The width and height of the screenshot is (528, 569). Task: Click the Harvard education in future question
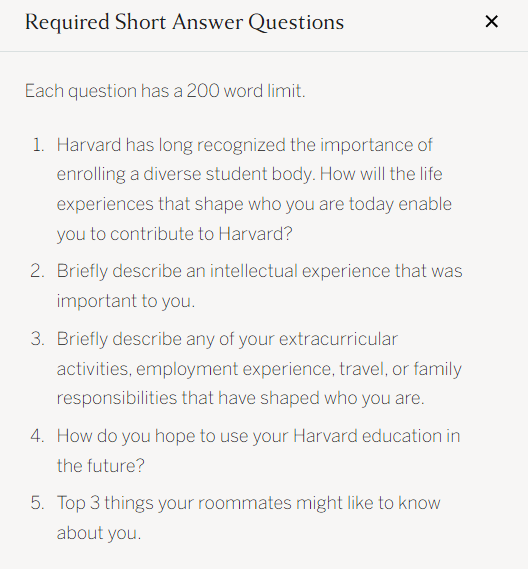pos(258,451)
